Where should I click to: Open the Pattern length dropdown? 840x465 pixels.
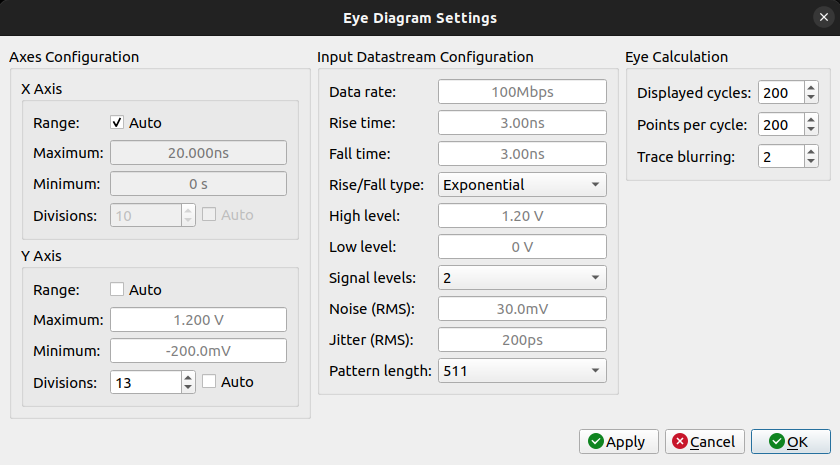click(522, 371)
